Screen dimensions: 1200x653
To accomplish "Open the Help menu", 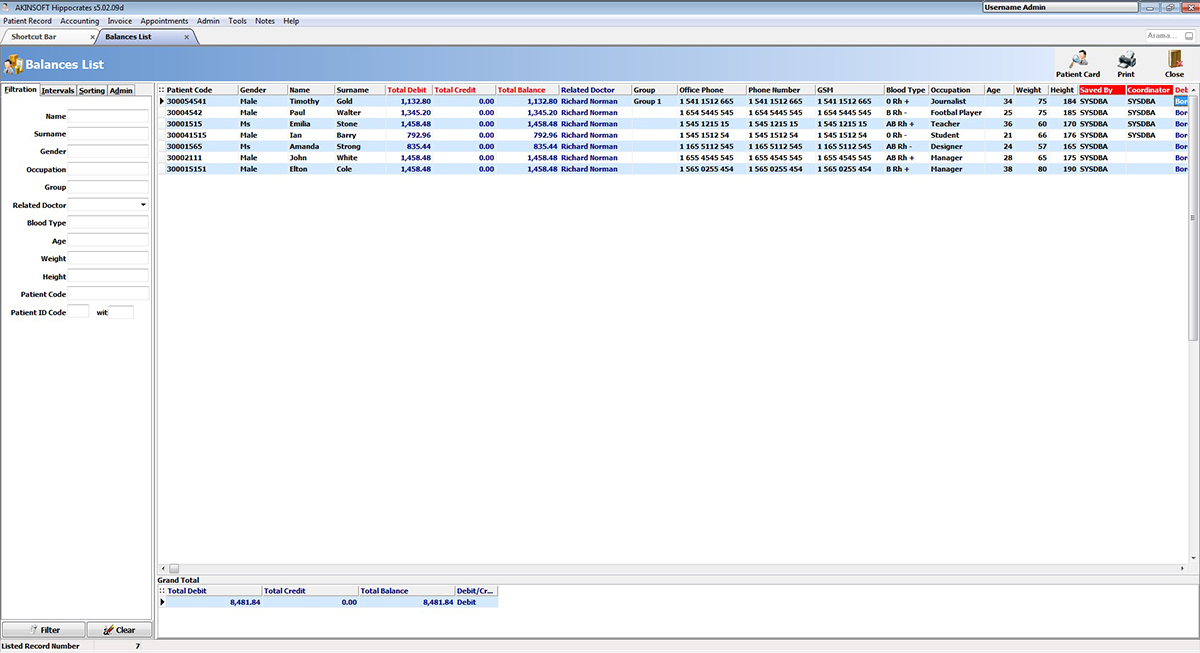I will (291, 21).
